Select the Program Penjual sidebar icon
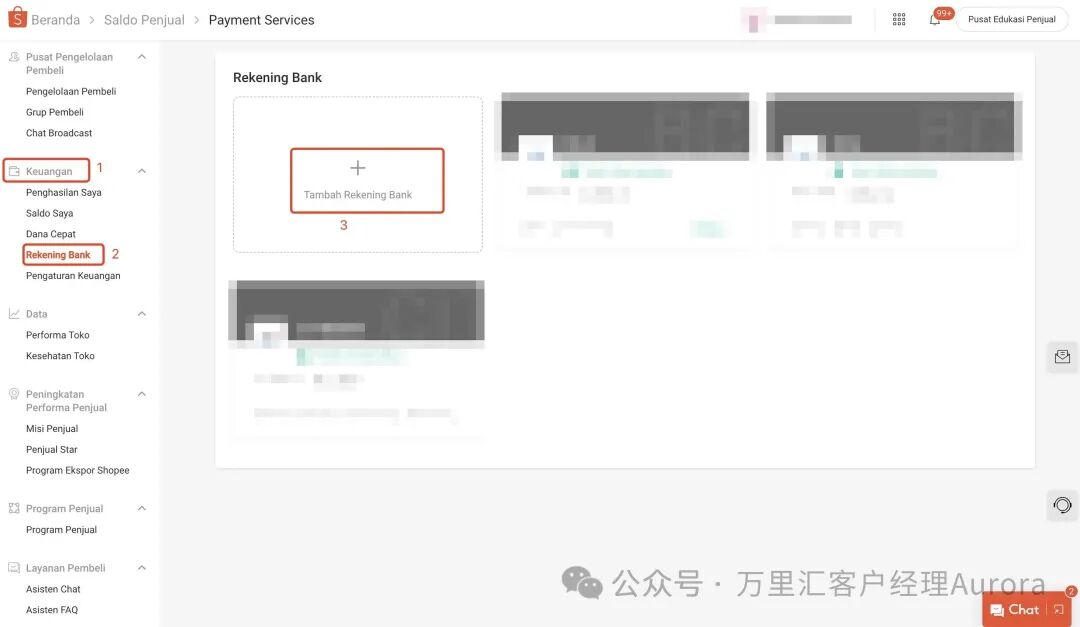This screenshot has width=1080, height=627. (15, 508)
